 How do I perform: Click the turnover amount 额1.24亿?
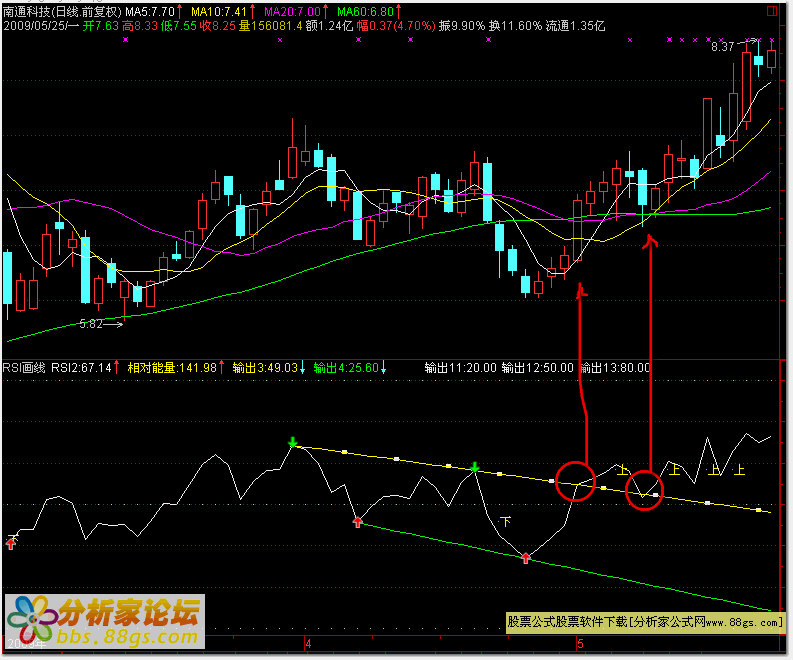[329, 26]
